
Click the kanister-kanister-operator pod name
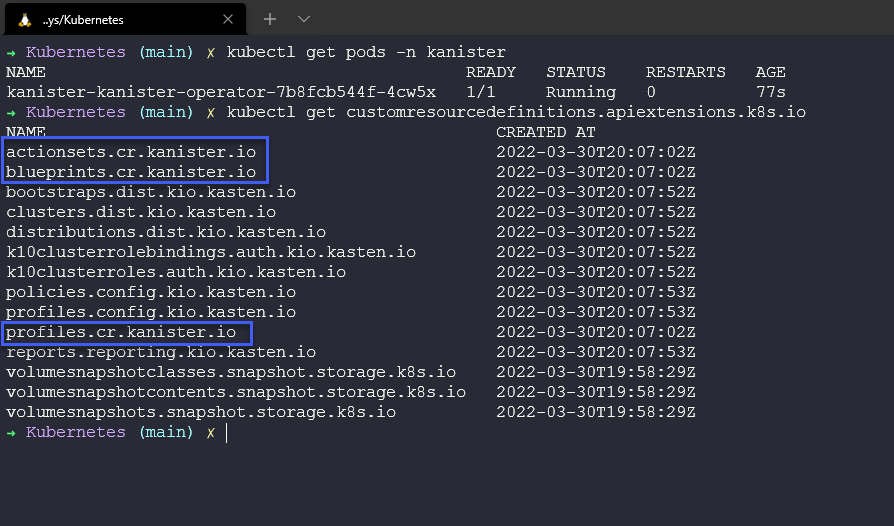220,92
